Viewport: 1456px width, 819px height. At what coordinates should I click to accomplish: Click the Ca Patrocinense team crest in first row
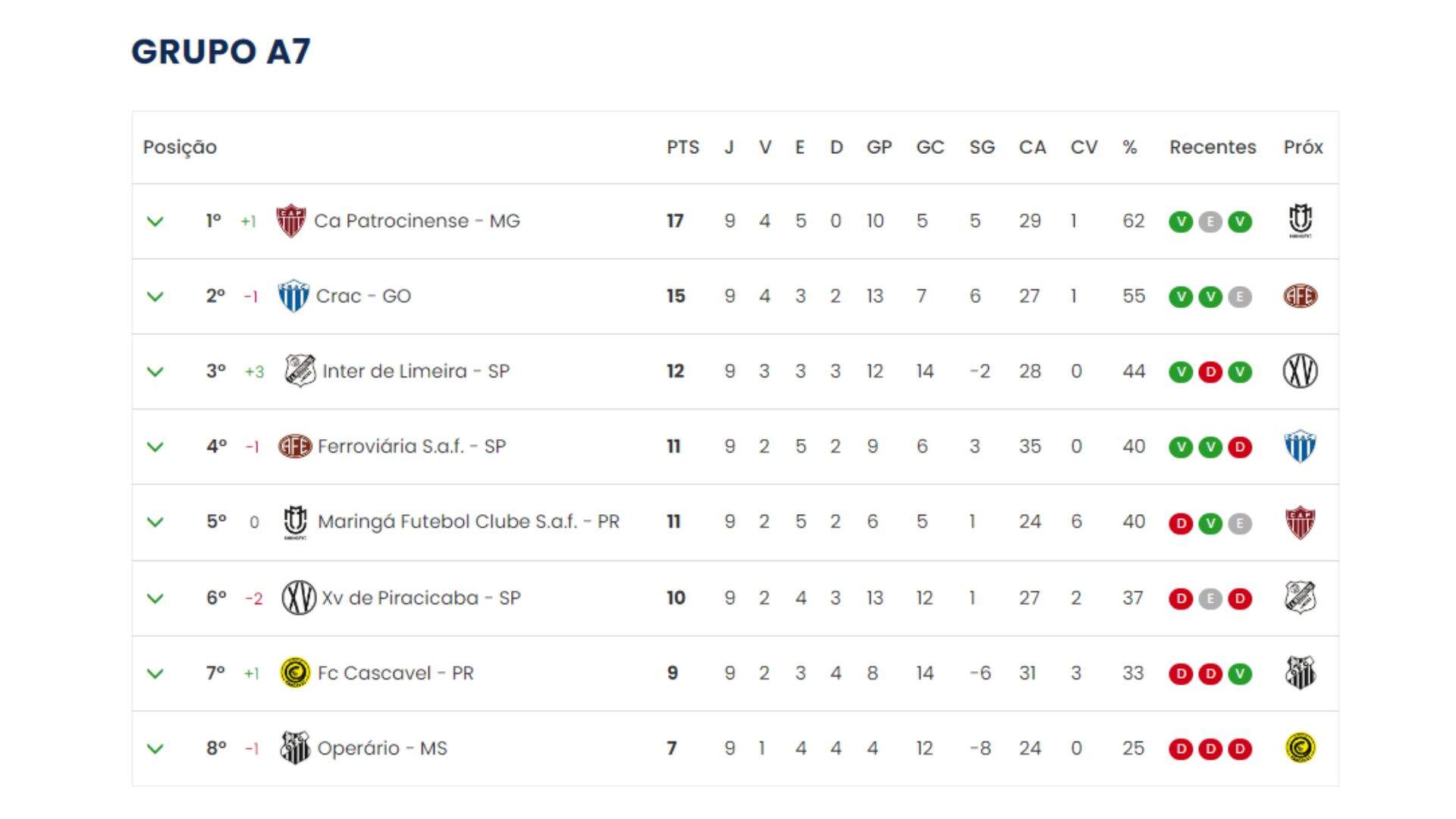pos(290,221)
